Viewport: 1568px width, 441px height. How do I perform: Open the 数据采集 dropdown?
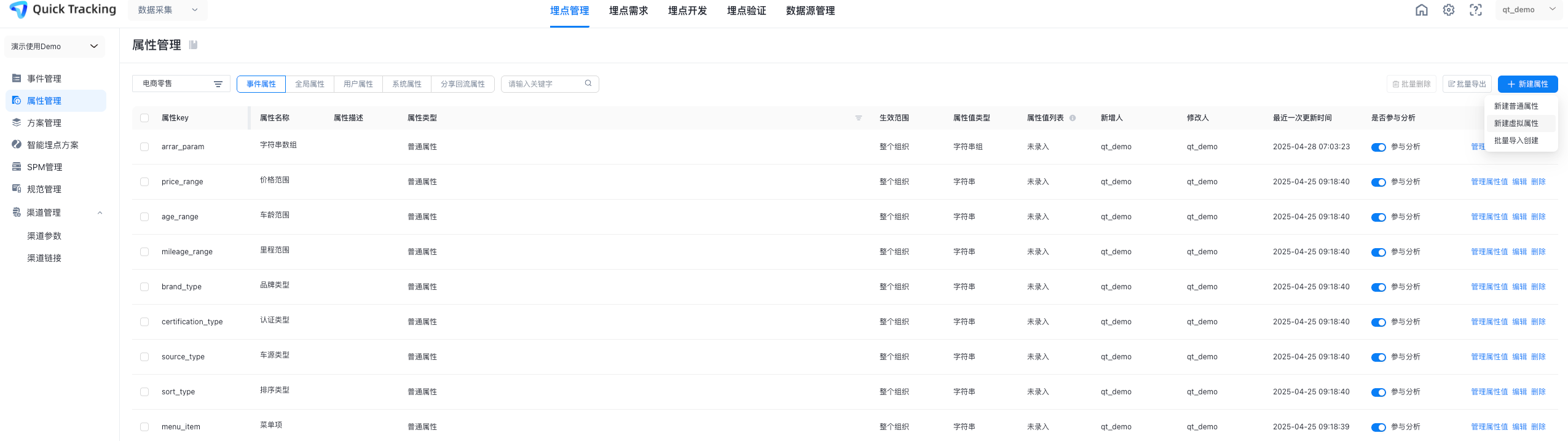tap(167, 10)
